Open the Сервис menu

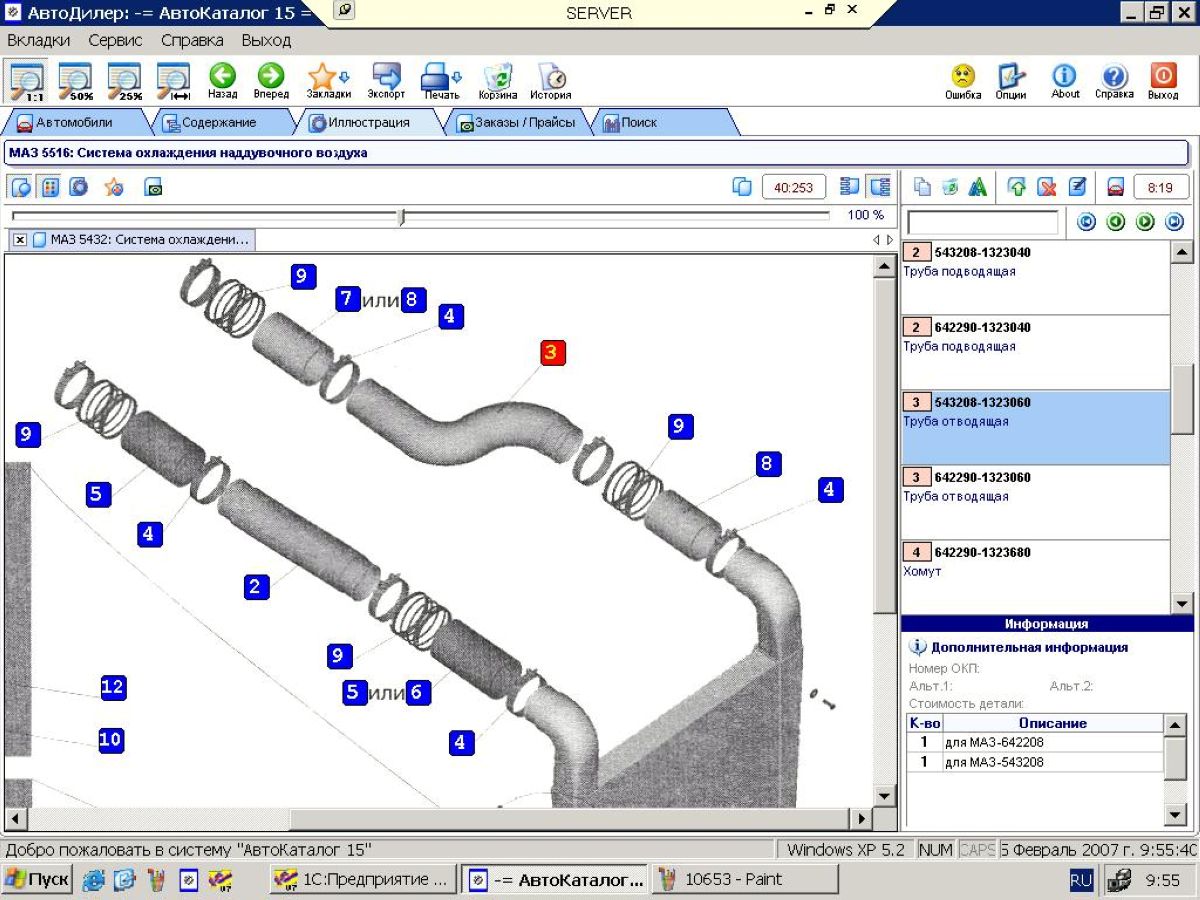115,41
